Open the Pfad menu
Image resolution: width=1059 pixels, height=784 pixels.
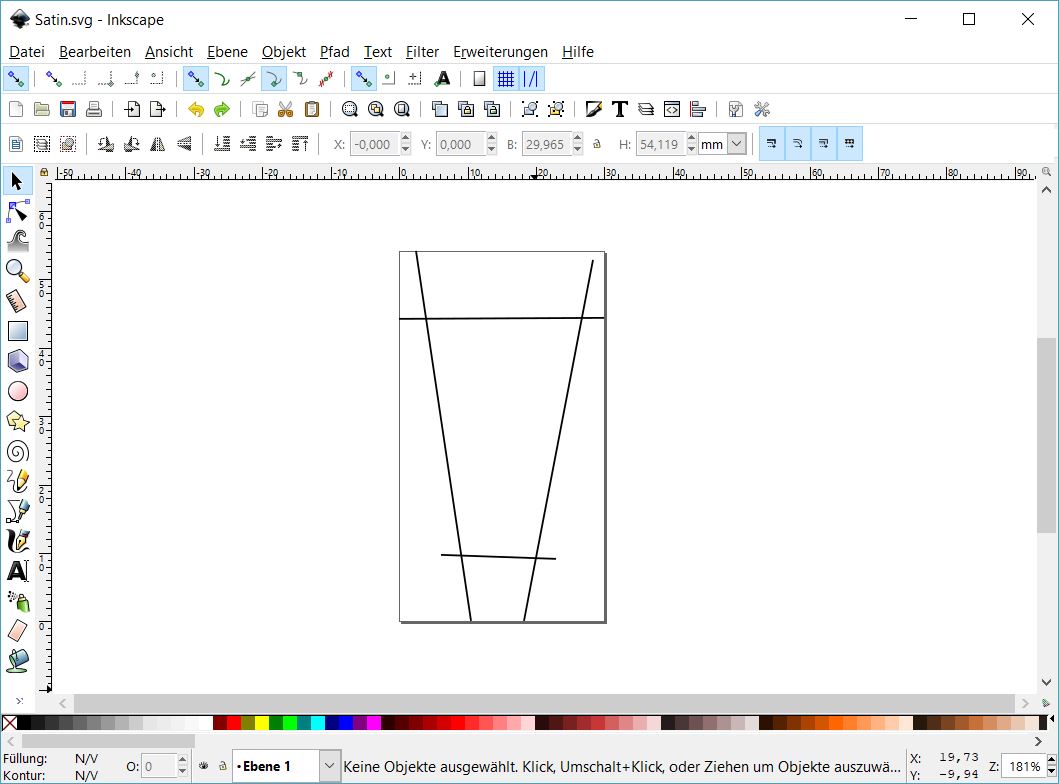point(334,52)
